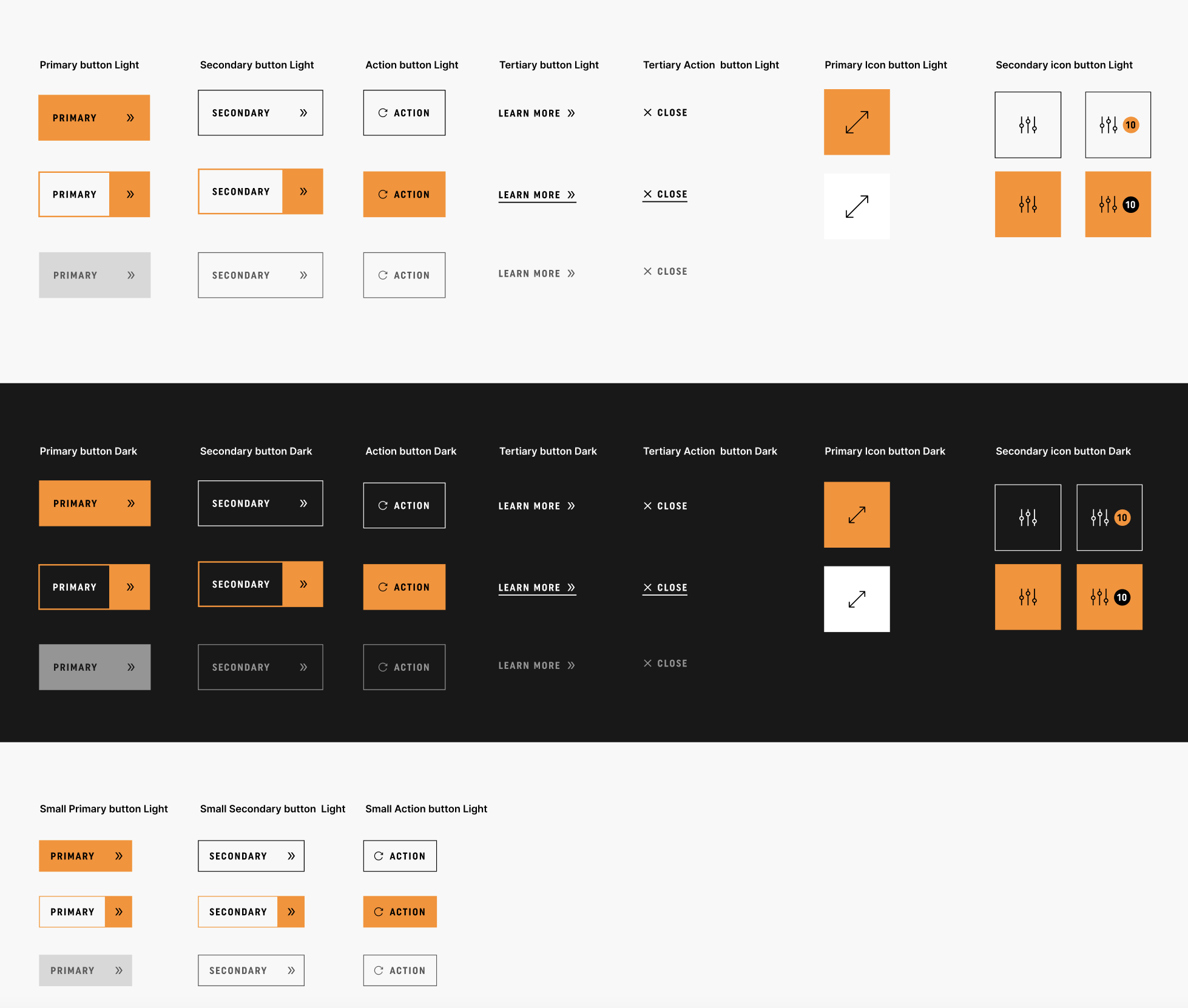Click the small orange ACTION button
Screen dimensions: 1188x1008
[x=400, y=912]
